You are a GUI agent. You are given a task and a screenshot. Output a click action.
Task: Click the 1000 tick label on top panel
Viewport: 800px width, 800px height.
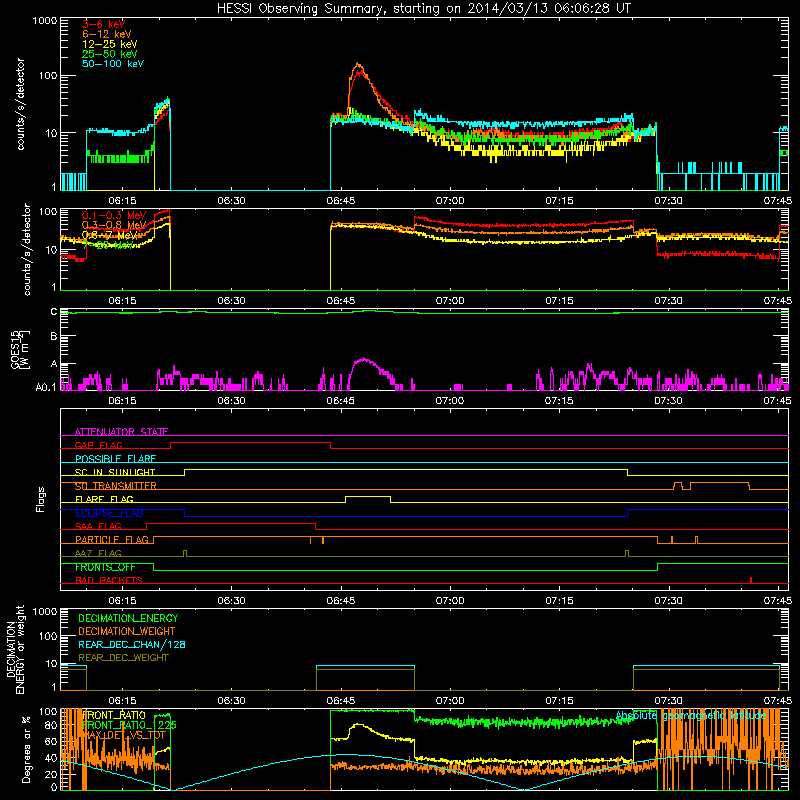(x=44, y=21)
